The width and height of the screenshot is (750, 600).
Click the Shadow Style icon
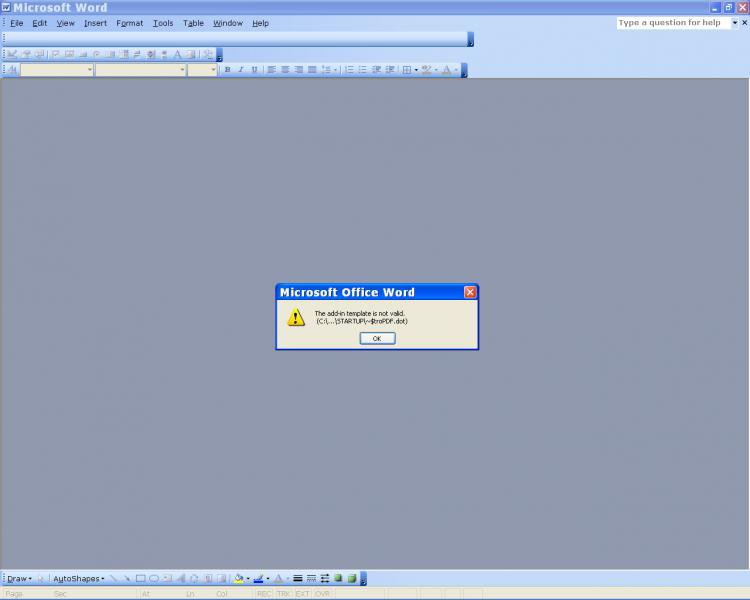[x=338, y=578]
